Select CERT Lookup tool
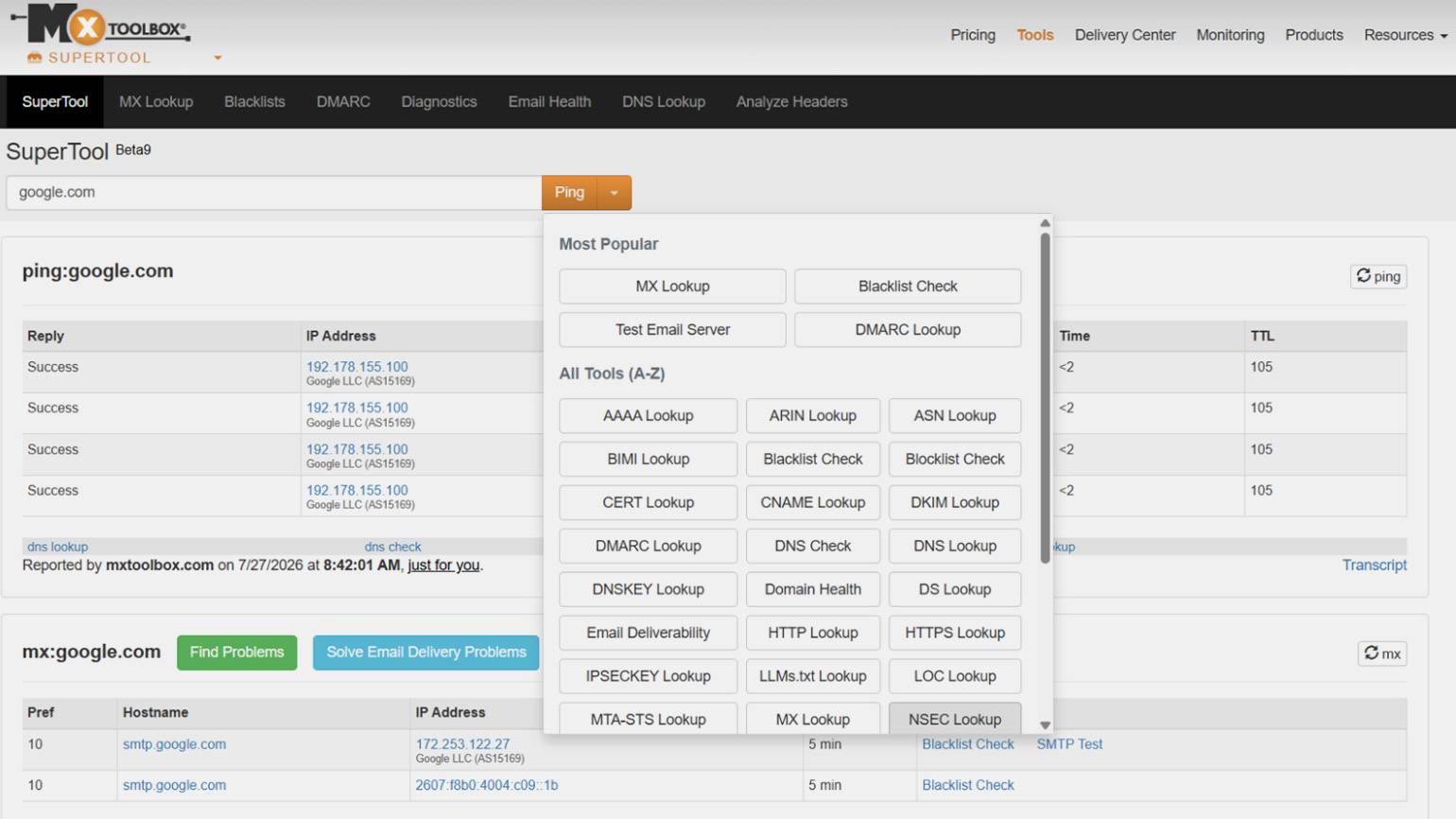 pos(648,503)
